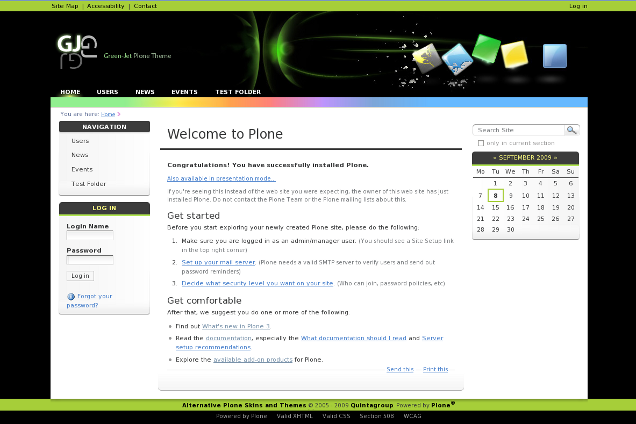Select day 1 in September calendar
Viewport: 636px width, 424px height.
(495, 183)
